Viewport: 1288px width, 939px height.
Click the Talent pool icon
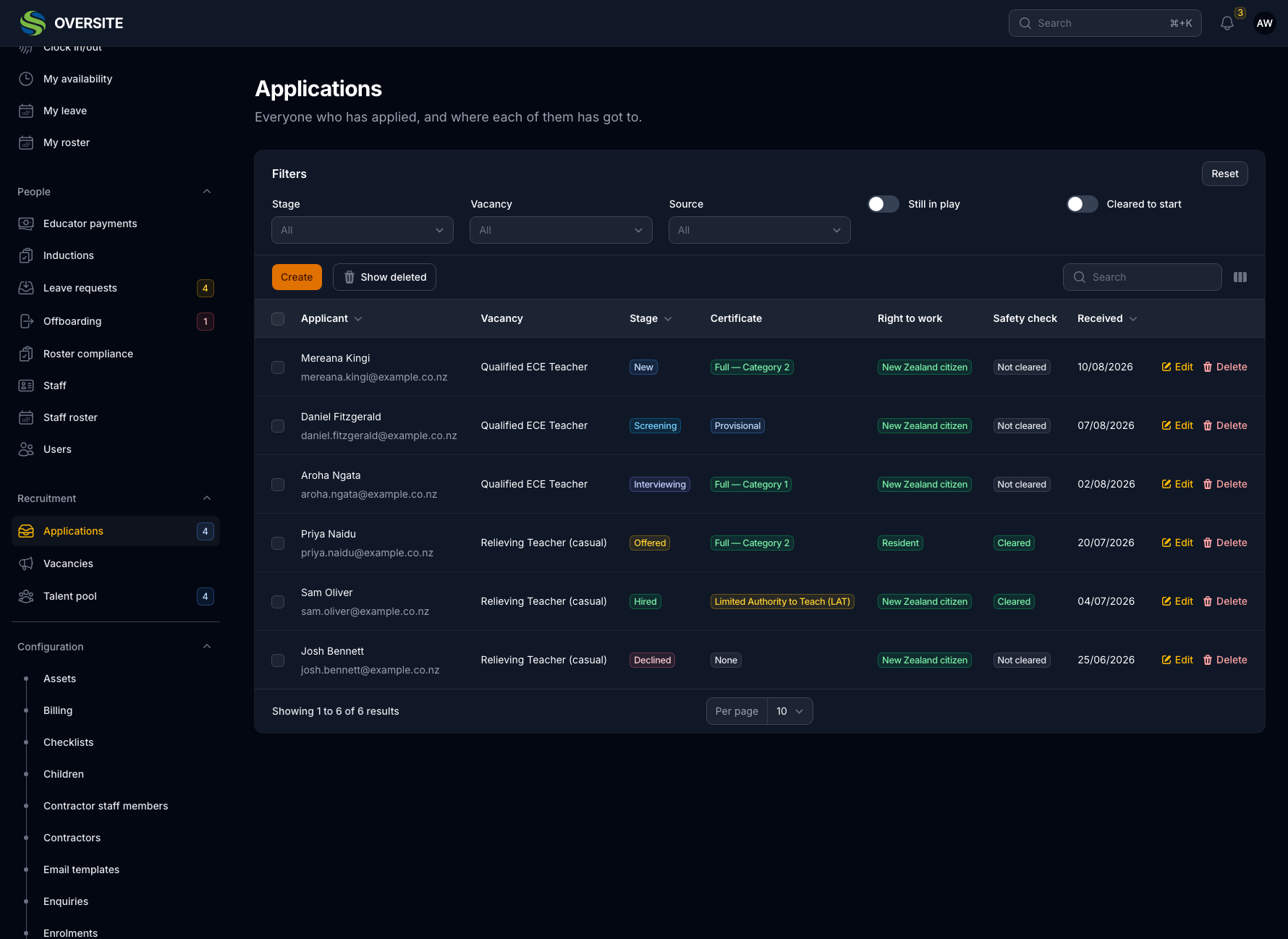tap(26, 596)
